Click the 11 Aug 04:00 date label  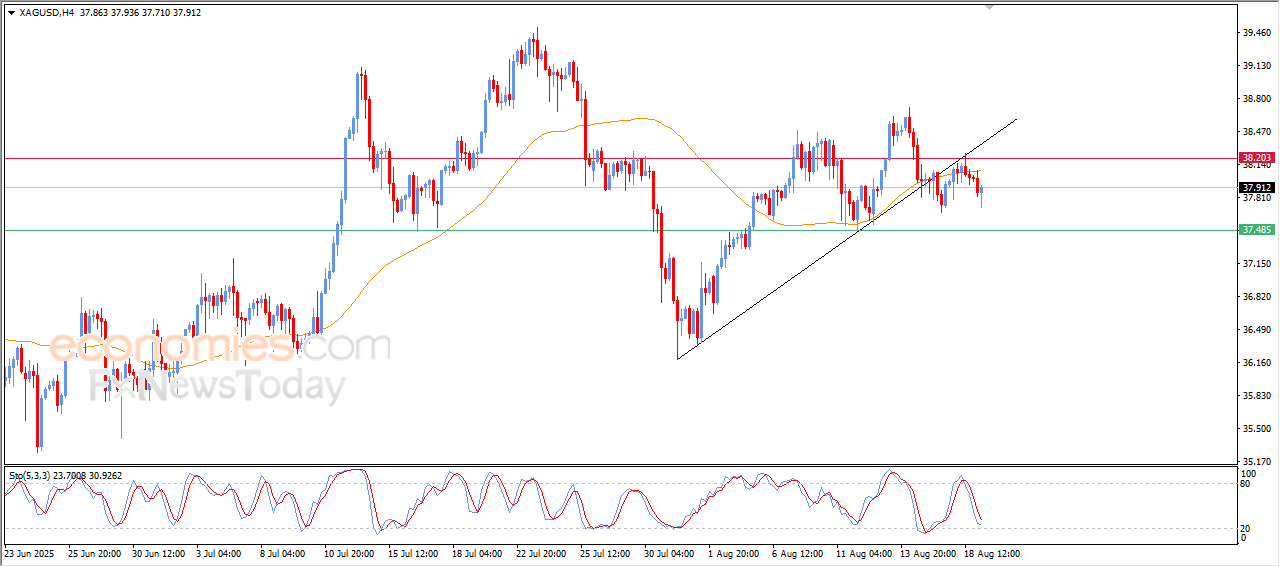click(863, 553)
